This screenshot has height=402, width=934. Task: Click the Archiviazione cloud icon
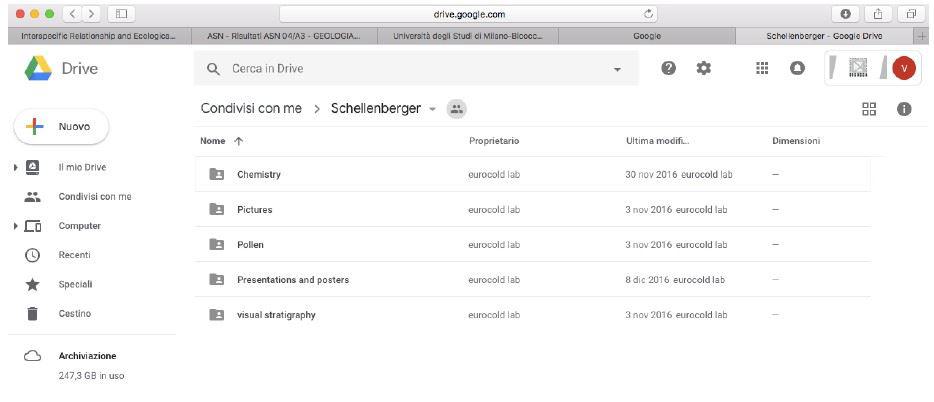click(x=32, y=356)
